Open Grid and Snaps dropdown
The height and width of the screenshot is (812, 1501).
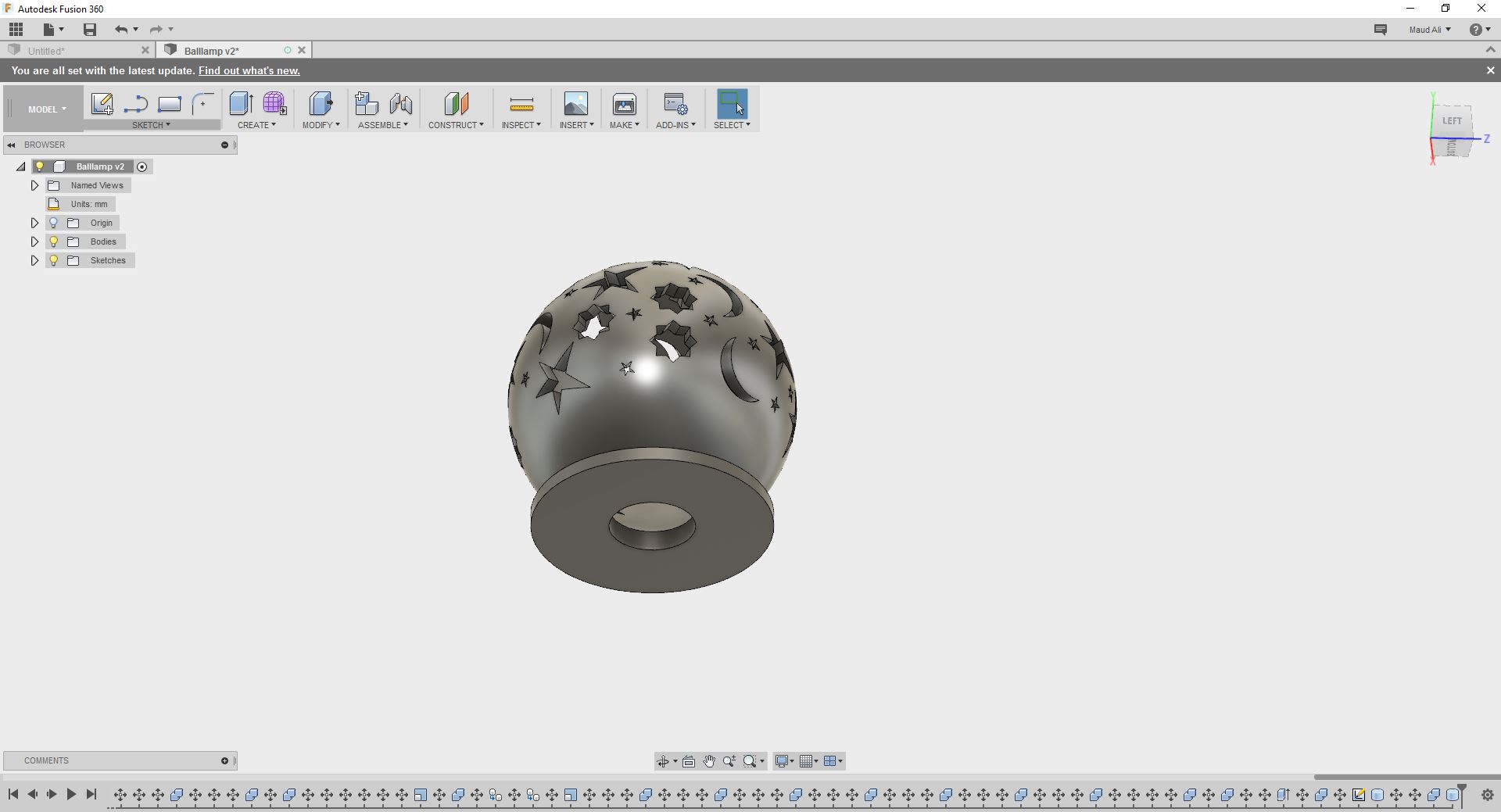809,761
